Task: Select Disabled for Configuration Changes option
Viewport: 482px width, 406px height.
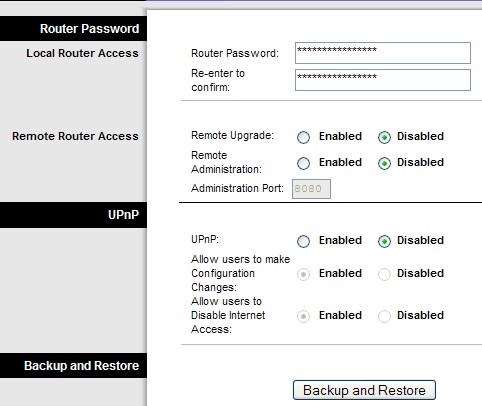Action: tap(384, 274)
